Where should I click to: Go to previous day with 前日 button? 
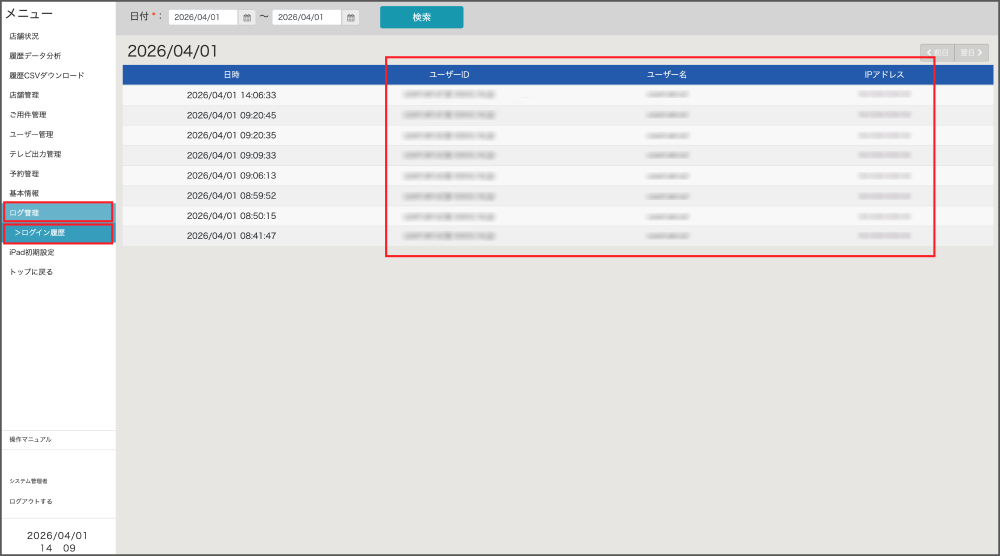[937, 53]
